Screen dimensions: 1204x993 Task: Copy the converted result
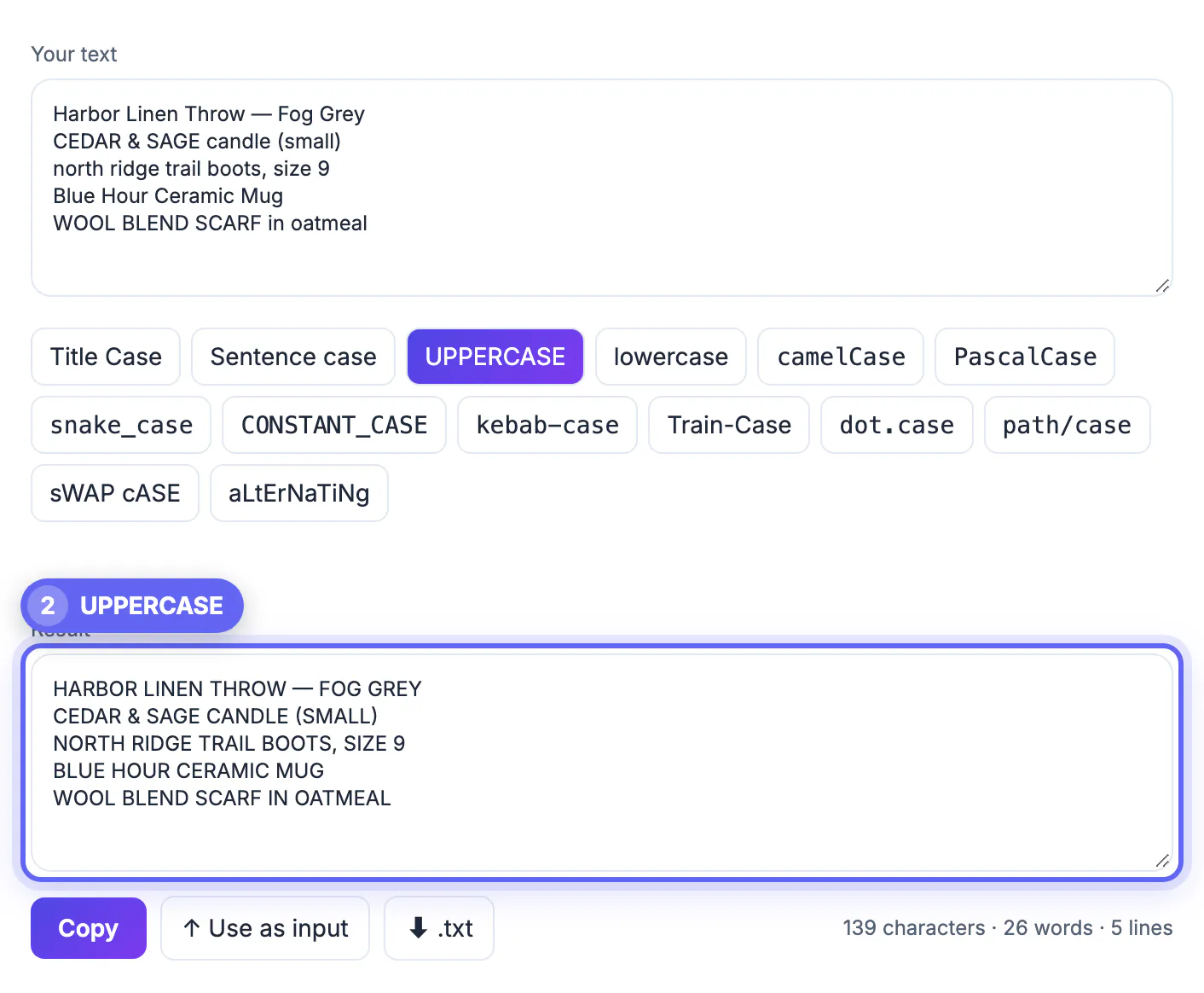click(89, 928)
